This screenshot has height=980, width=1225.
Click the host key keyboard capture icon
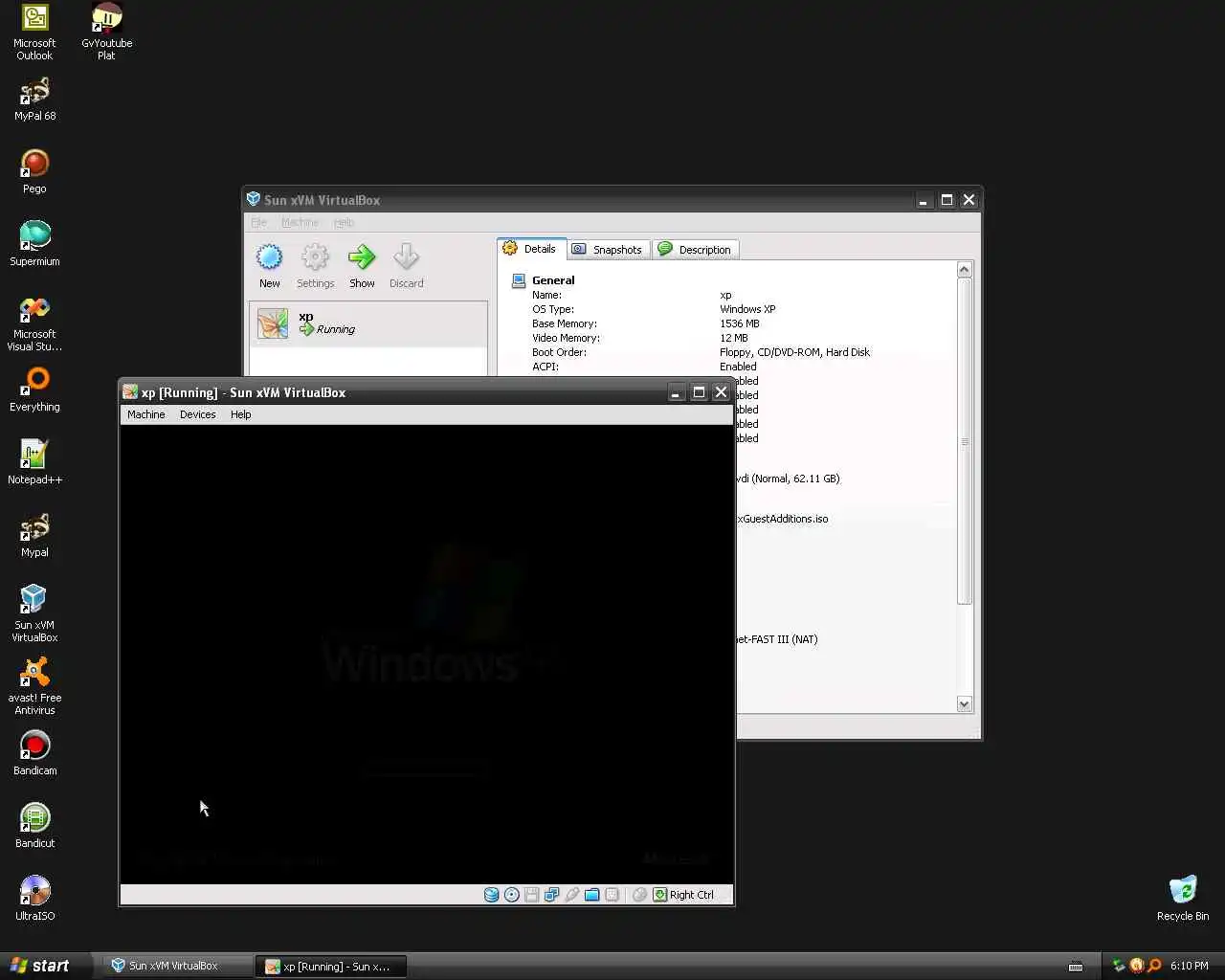coord(660,895)
